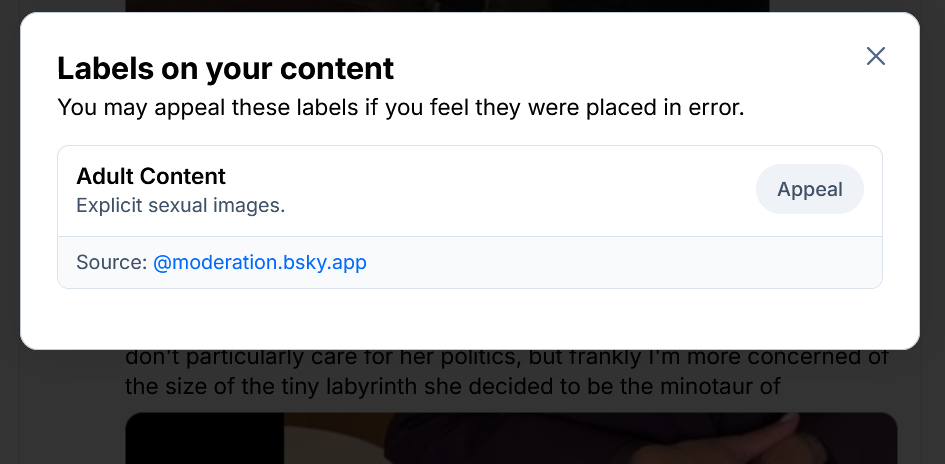
Task: Open the @moderation.bsky.app source link
Action: pos(260,263)
